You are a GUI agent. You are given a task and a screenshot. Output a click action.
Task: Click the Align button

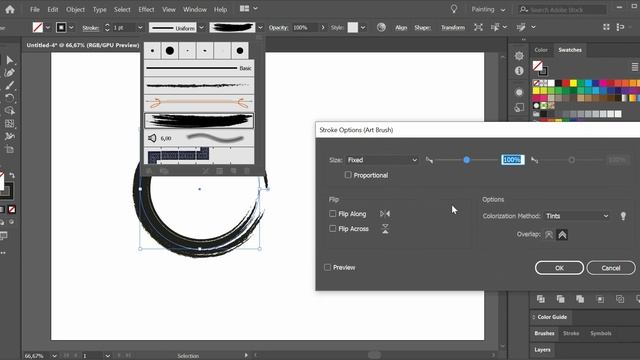tap(401, 28)
